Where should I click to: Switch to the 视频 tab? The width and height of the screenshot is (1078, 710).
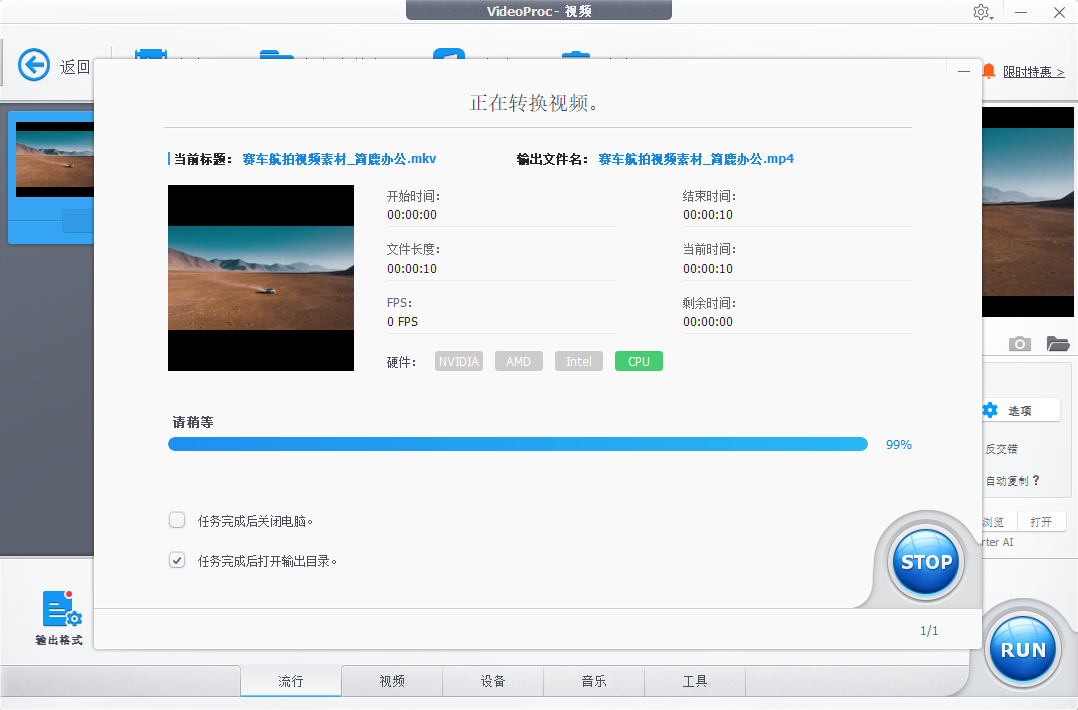tap(392, 681)
